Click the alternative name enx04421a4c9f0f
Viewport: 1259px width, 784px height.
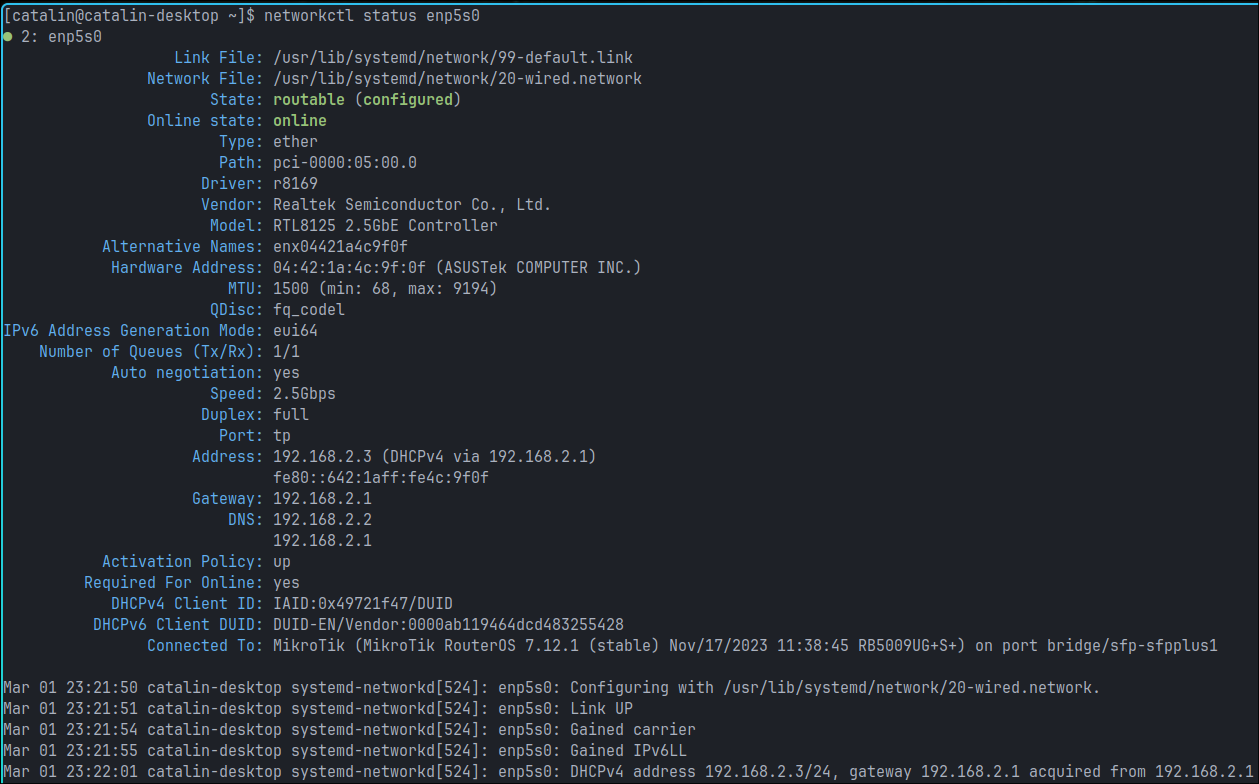340,246
